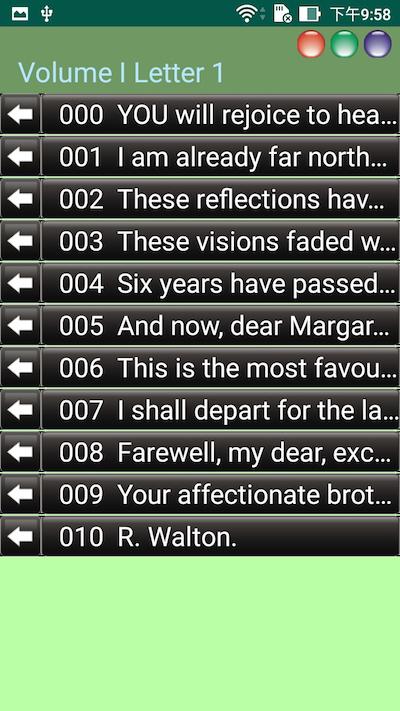
Task: Tap the red orb button
Action: (311, 44)
